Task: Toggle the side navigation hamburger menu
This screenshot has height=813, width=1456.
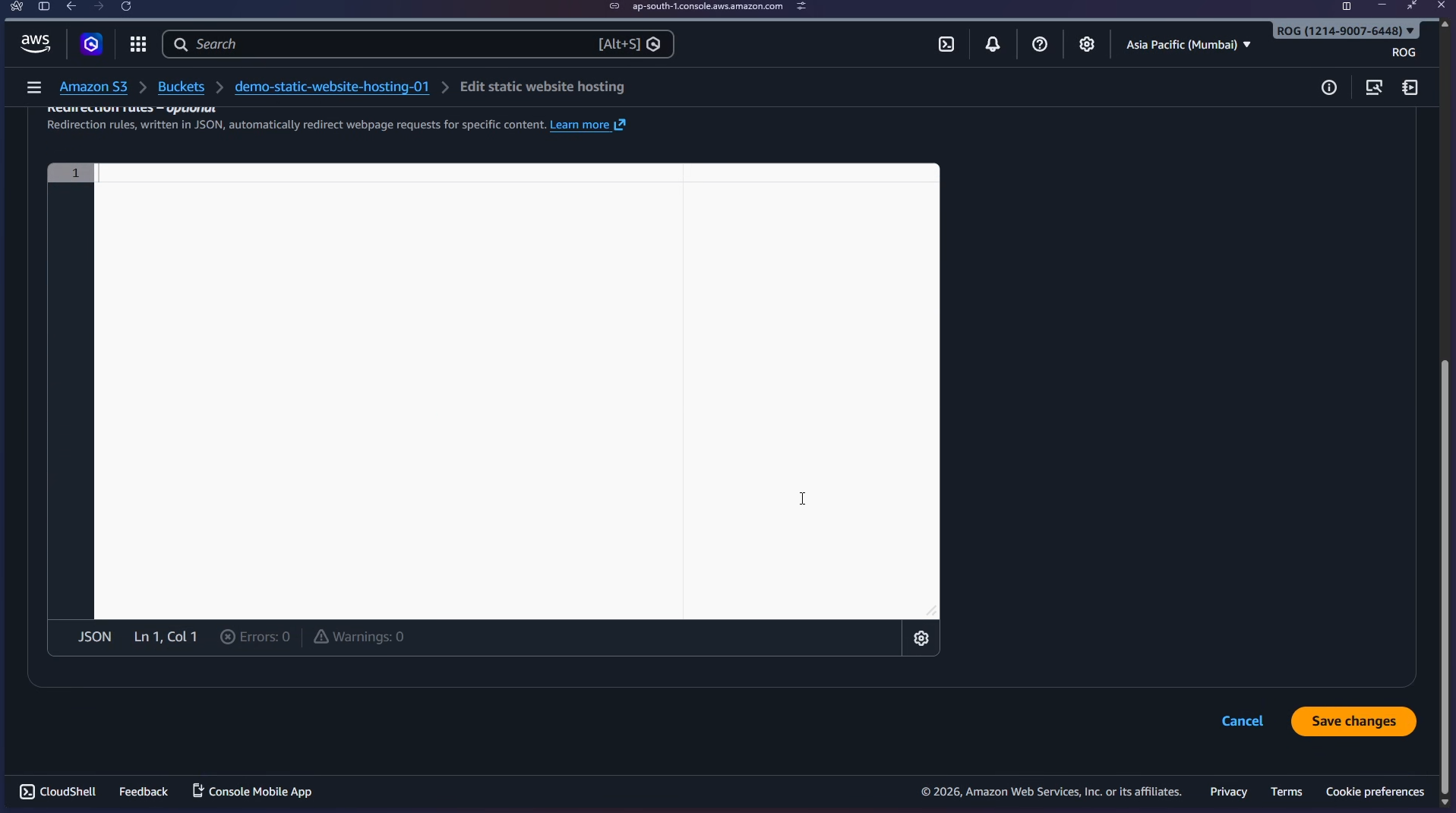Action: pyautogui.click(x=33, y=87)
